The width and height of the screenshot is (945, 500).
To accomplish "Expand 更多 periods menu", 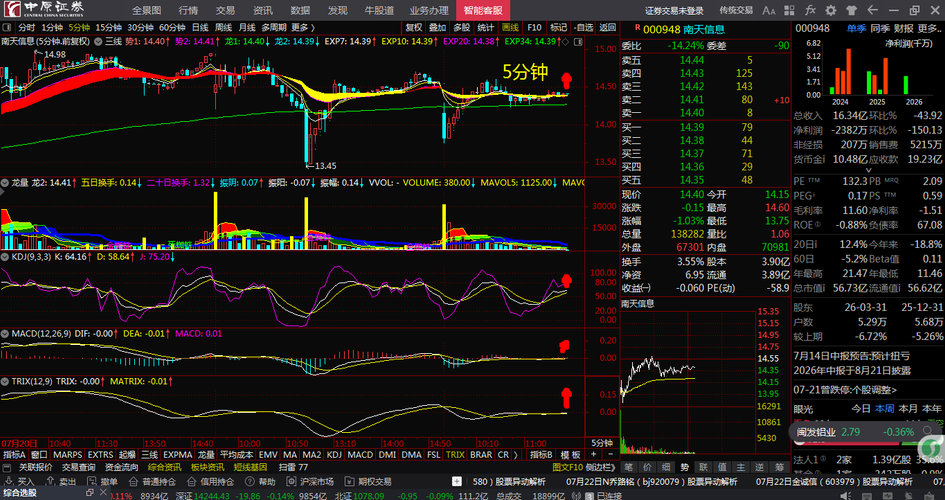I will [x=303, y=28].
